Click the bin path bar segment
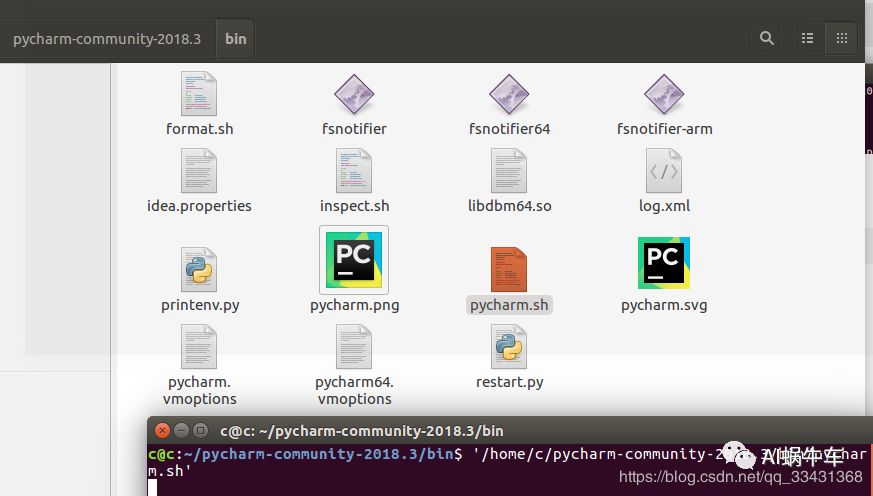 [236, 39]
